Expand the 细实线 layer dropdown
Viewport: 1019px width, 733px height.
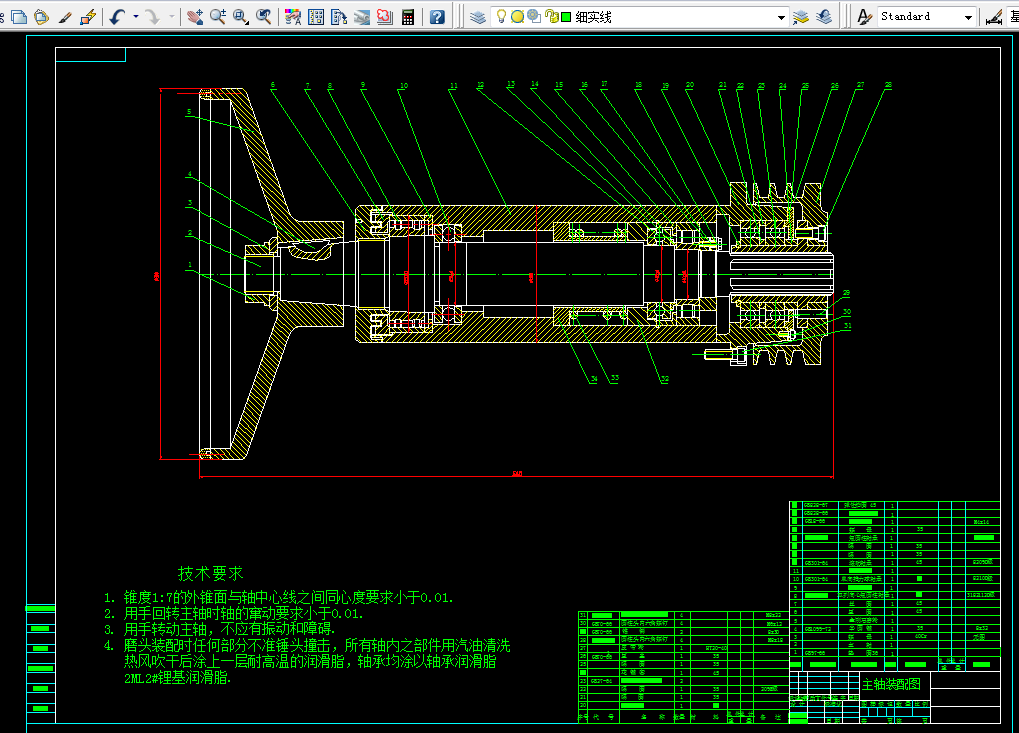[x=779, y=17]
